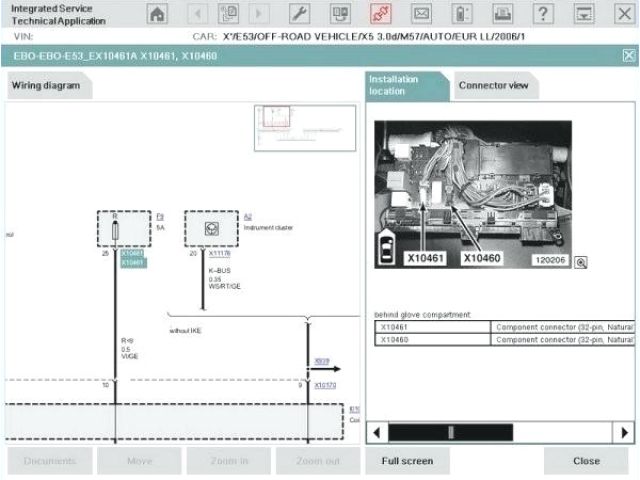Navigate back with left arrow icon
Screen dimensions: 640x480
[x=197, y=14]
